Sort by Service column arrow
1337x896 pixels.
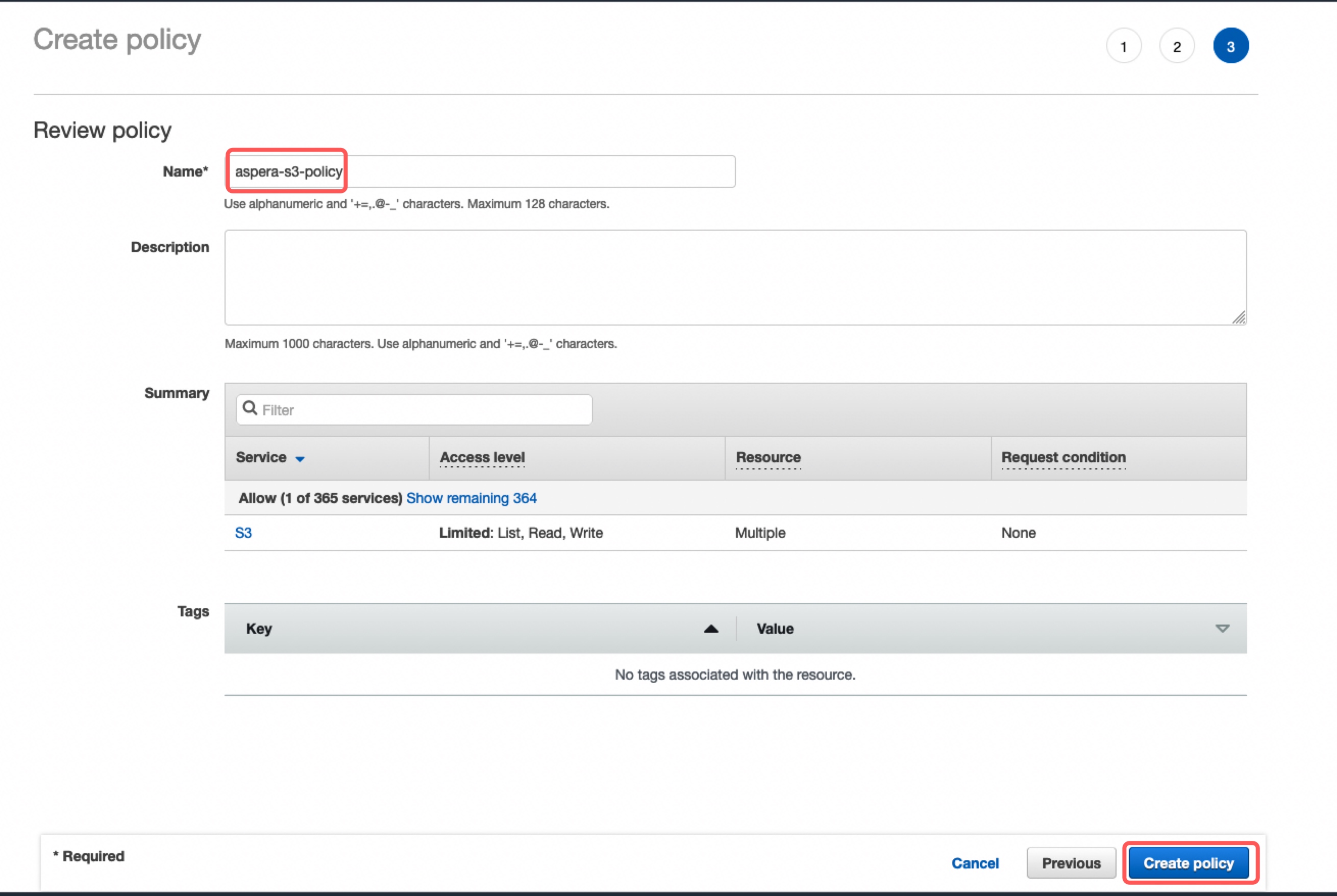[x=300, y=459]
